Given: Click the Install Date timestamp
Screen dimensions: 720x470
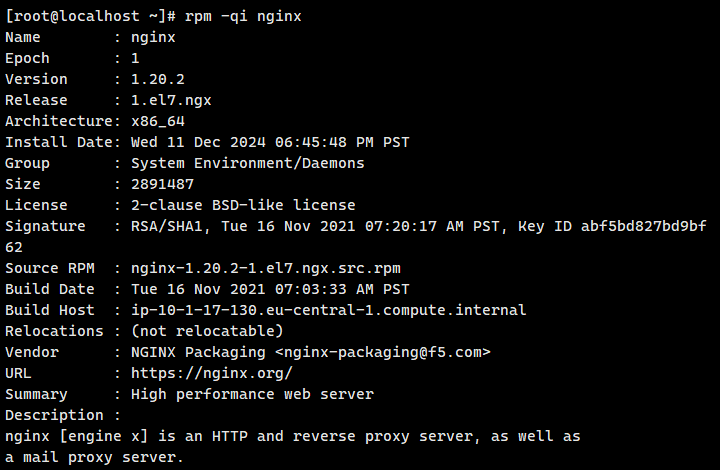Looking at the screenshot, I should [270, 142].
